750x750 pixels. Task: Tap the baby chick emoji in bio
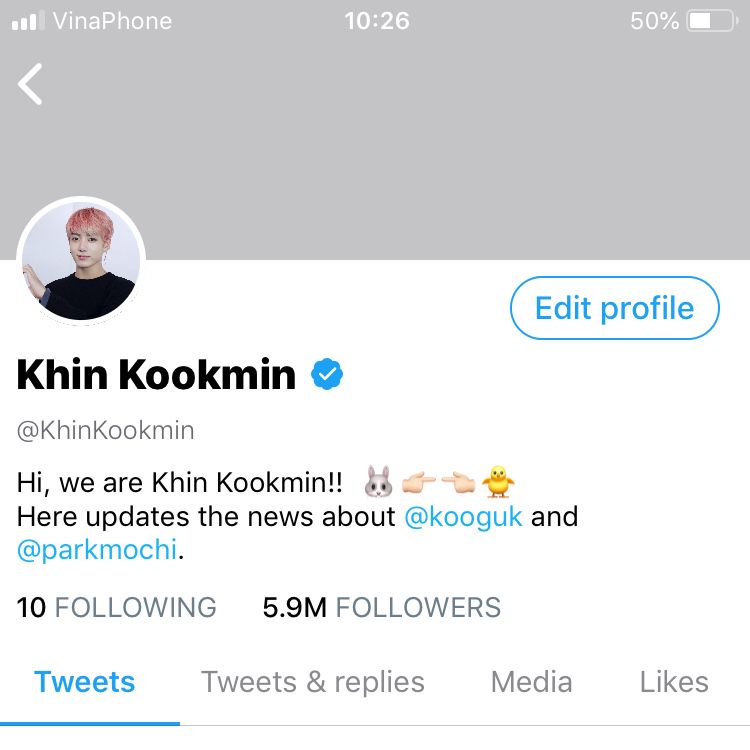coord(498,481)
